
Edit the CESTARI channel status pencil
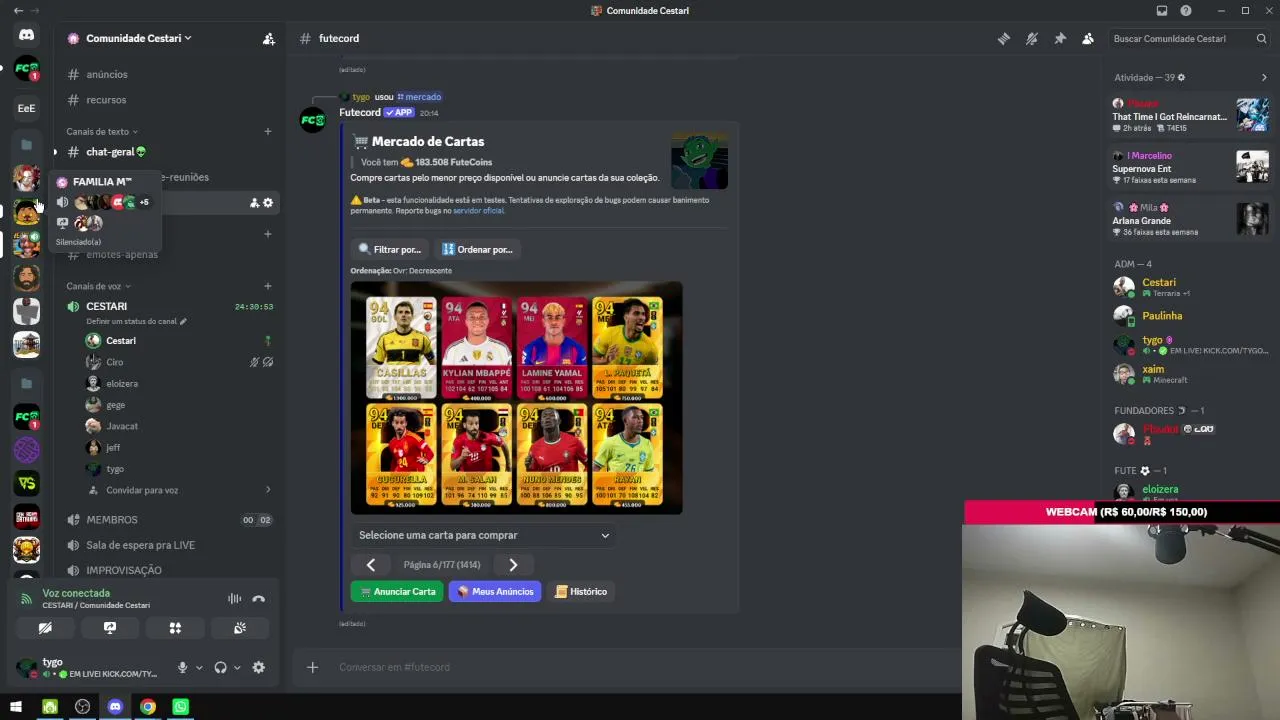(x=183, y=322)
